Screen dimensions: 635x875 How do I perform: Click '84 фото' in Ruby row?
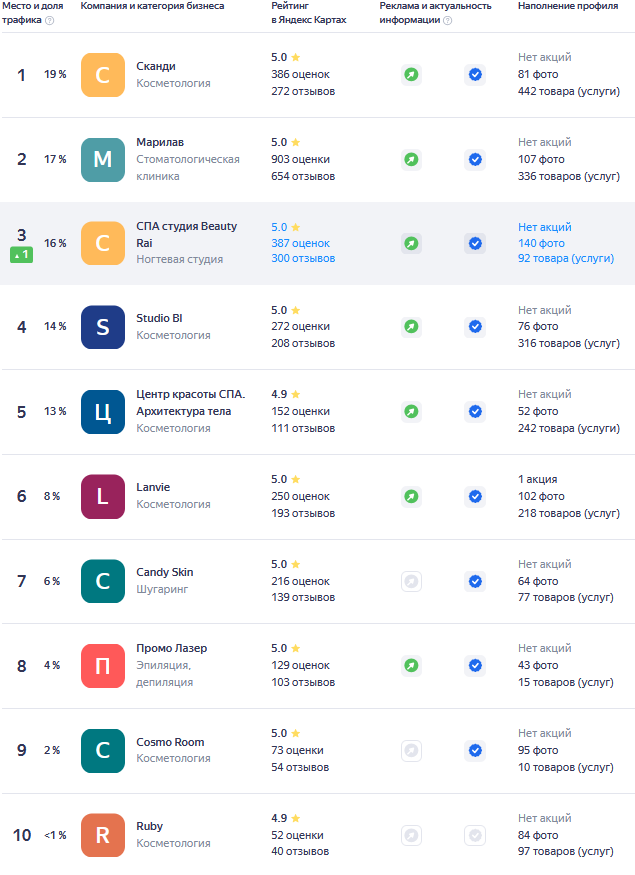[x=538, y=835]
